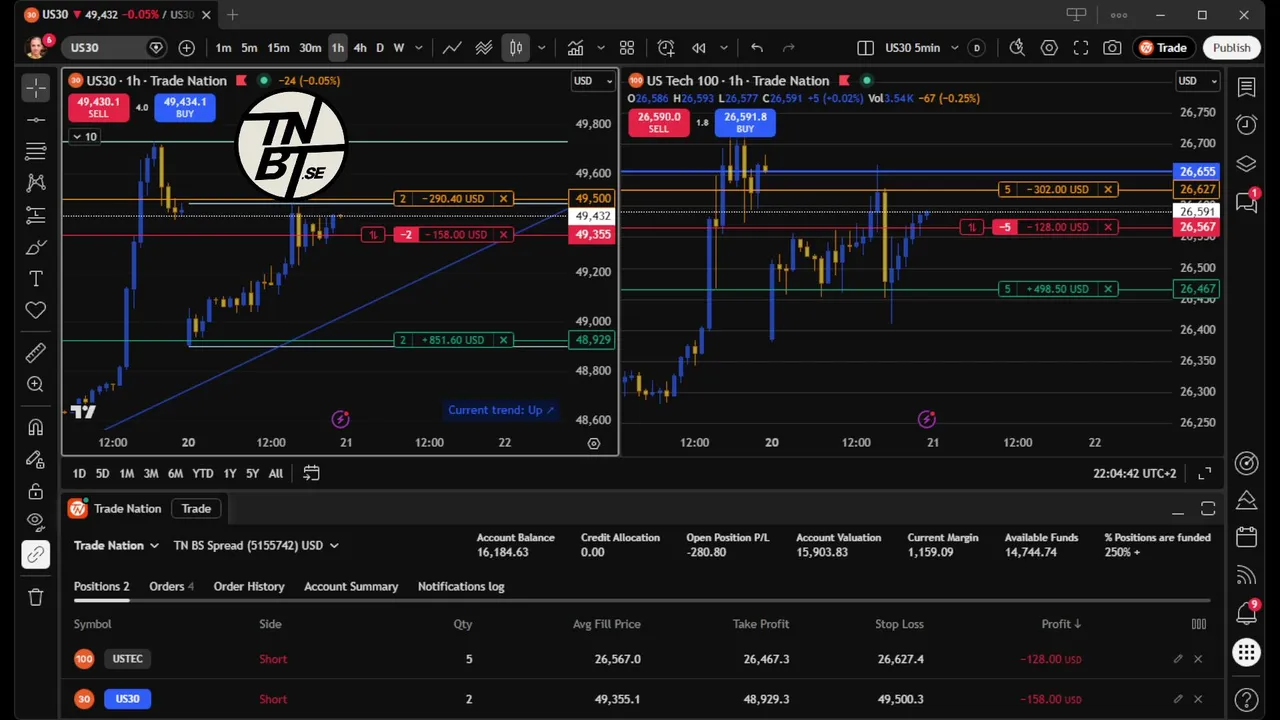Open the go to date calendar

[x=311, y=474]
